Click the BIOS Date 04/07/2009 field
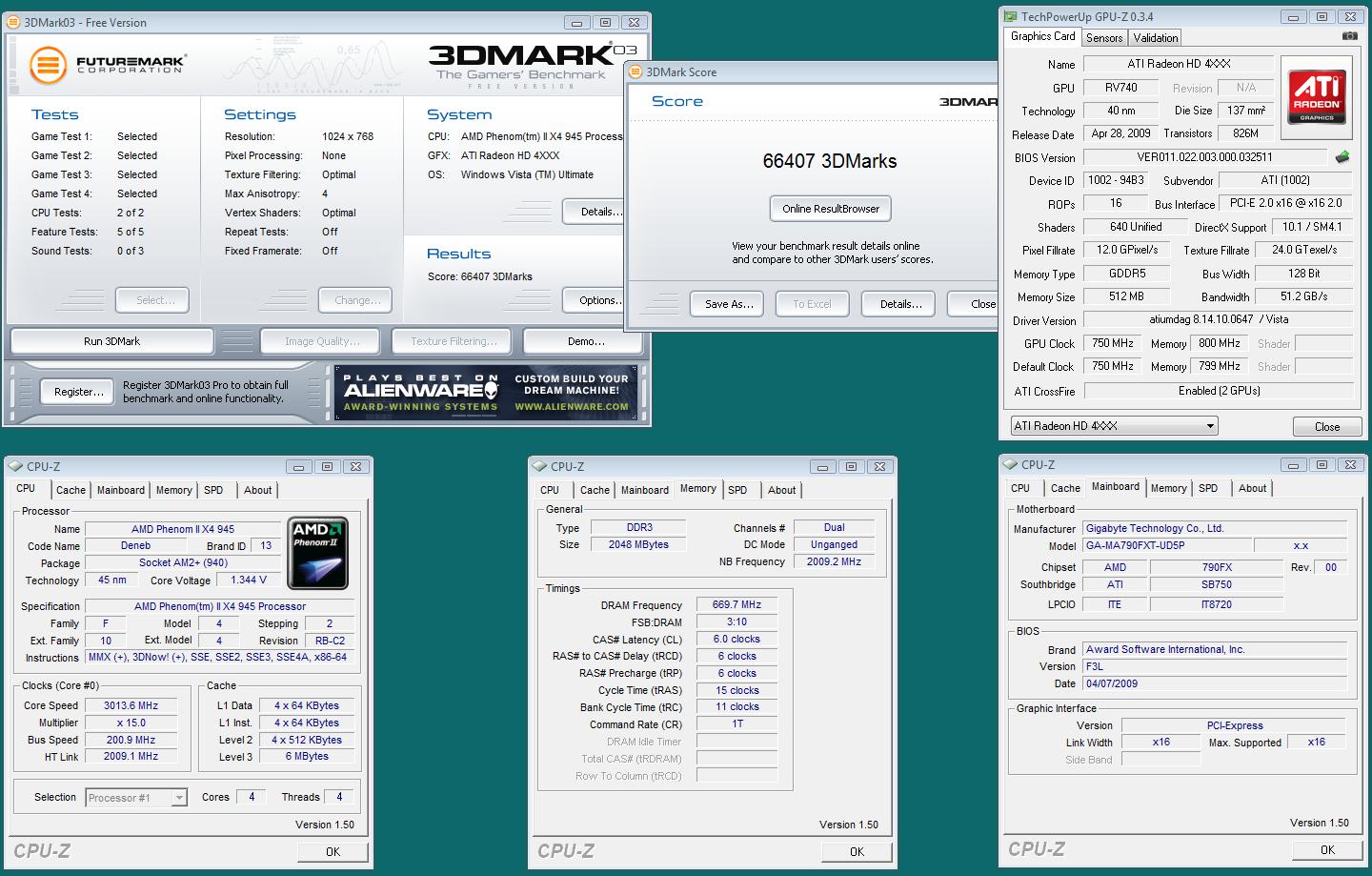The image size is (1372, 876). (x=1215, y=683)
